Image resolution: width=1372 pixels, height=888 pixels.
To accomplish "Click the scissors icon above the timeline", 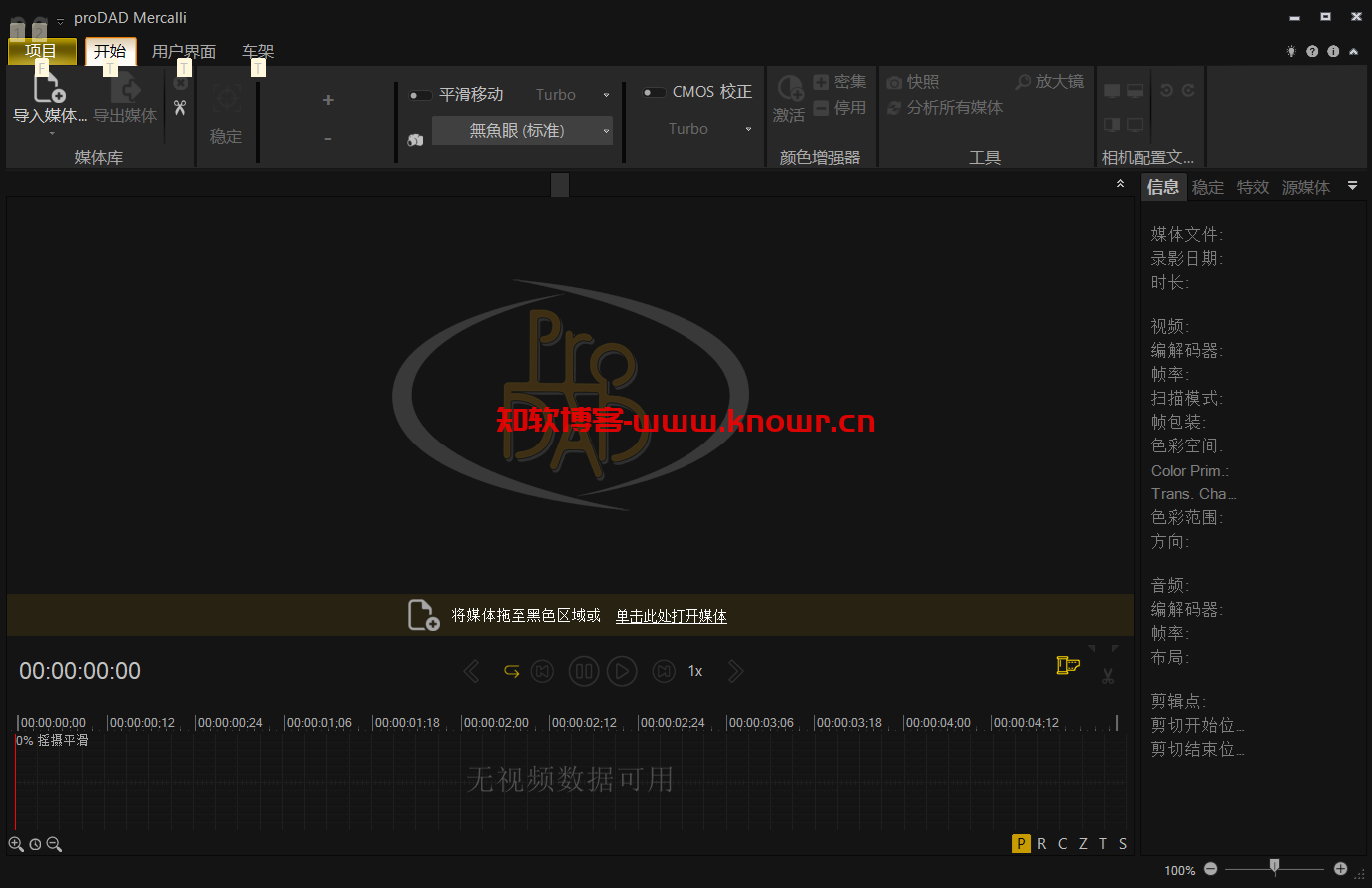I will point(1108,676).
